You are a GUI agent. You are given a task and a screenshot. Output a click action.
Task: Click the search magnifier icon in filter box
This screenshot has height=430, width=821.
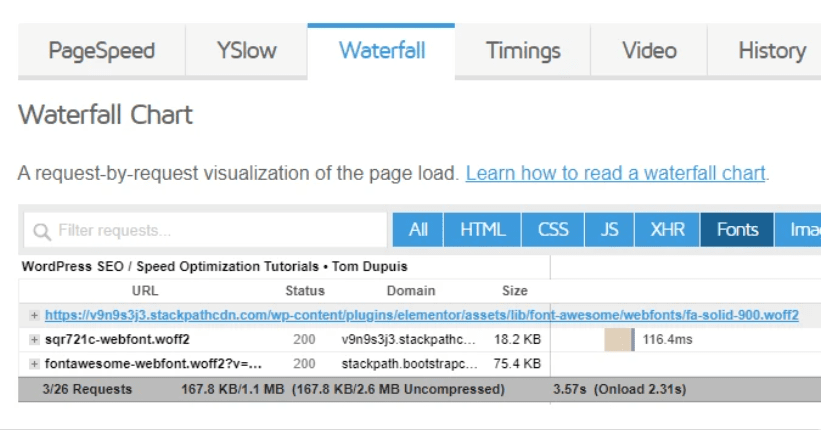pyautogui.click(x=42, y=231)
